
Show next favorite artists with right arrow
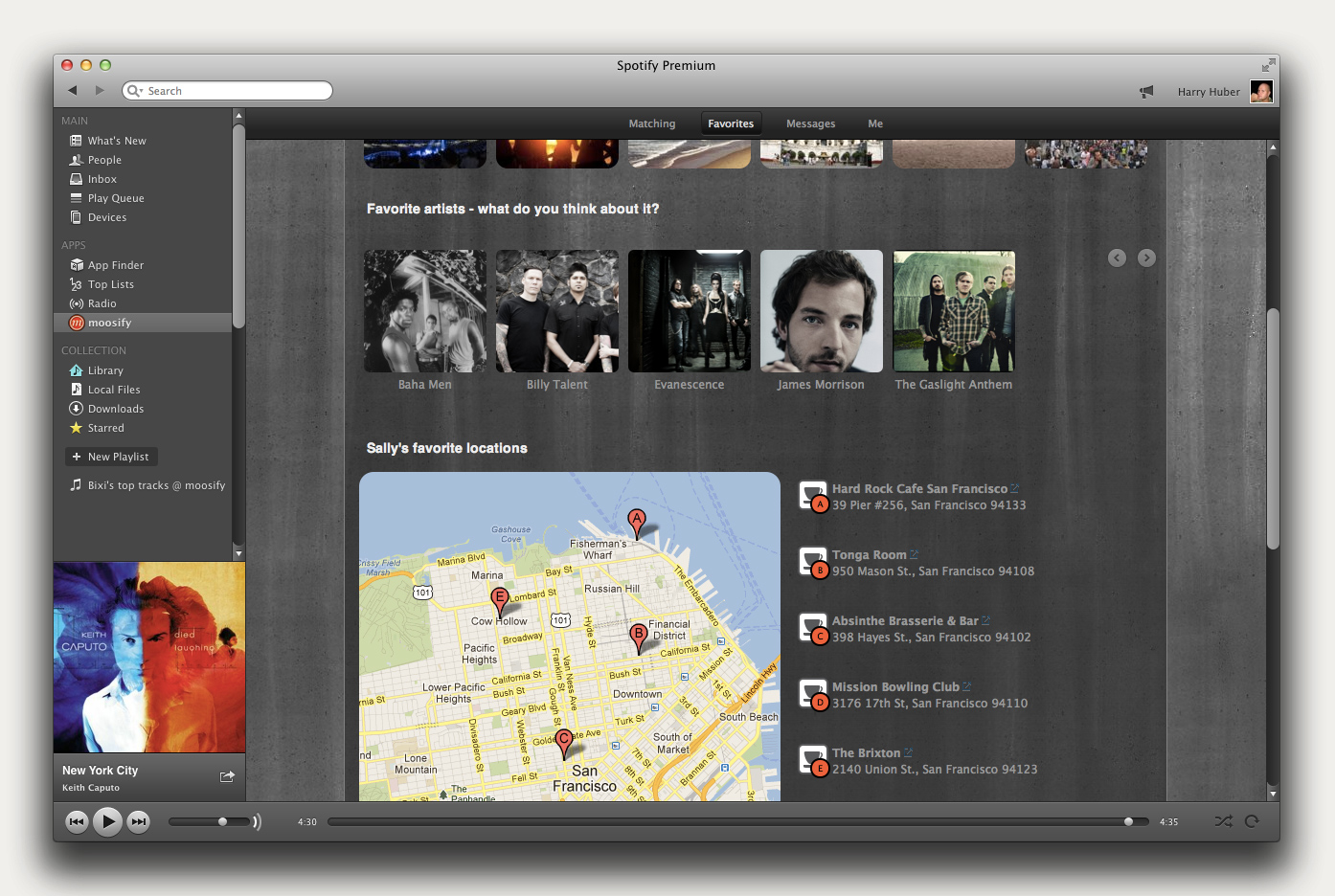click(1146, 258)
